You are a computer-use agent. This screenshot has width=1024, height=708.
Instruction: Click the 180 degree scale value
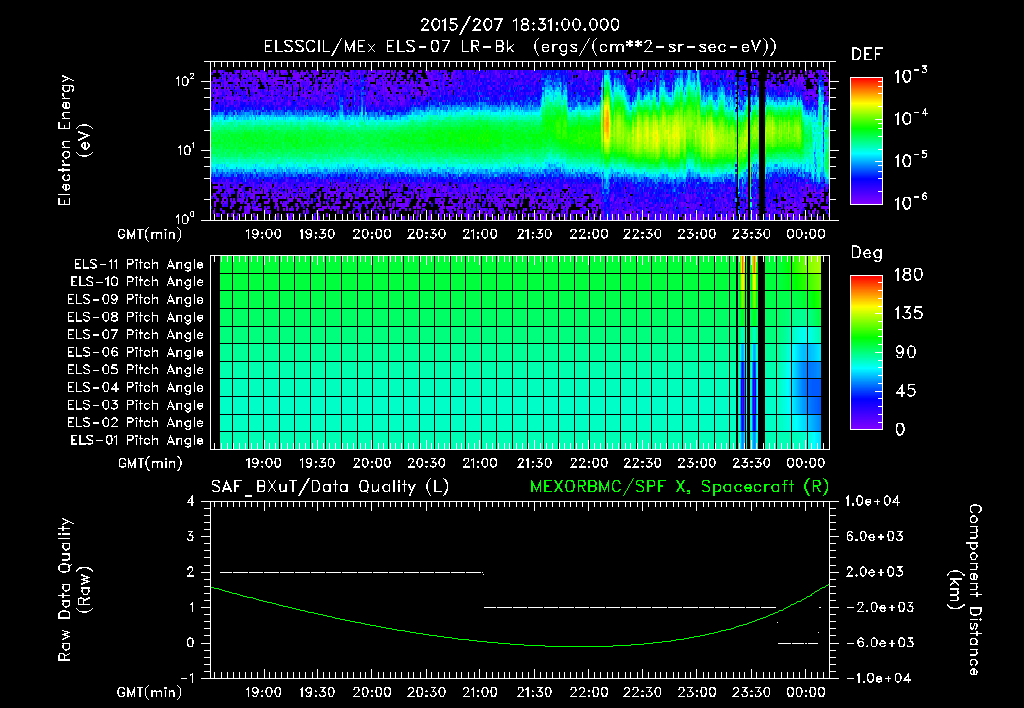[x=909, y=275]
